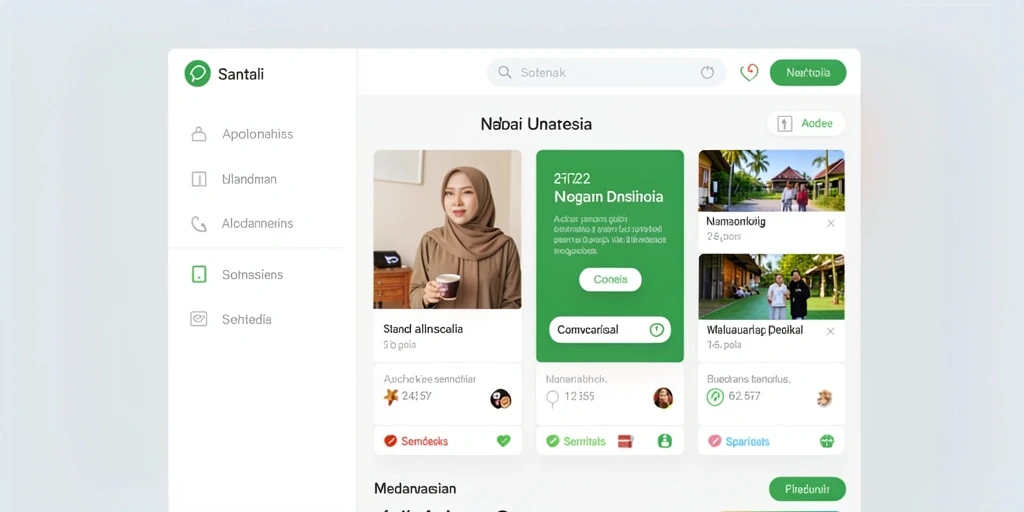Screen dimensions: 1024x512
Task: Click the green person icon in Semiitats row
Action: click(665, 441)
